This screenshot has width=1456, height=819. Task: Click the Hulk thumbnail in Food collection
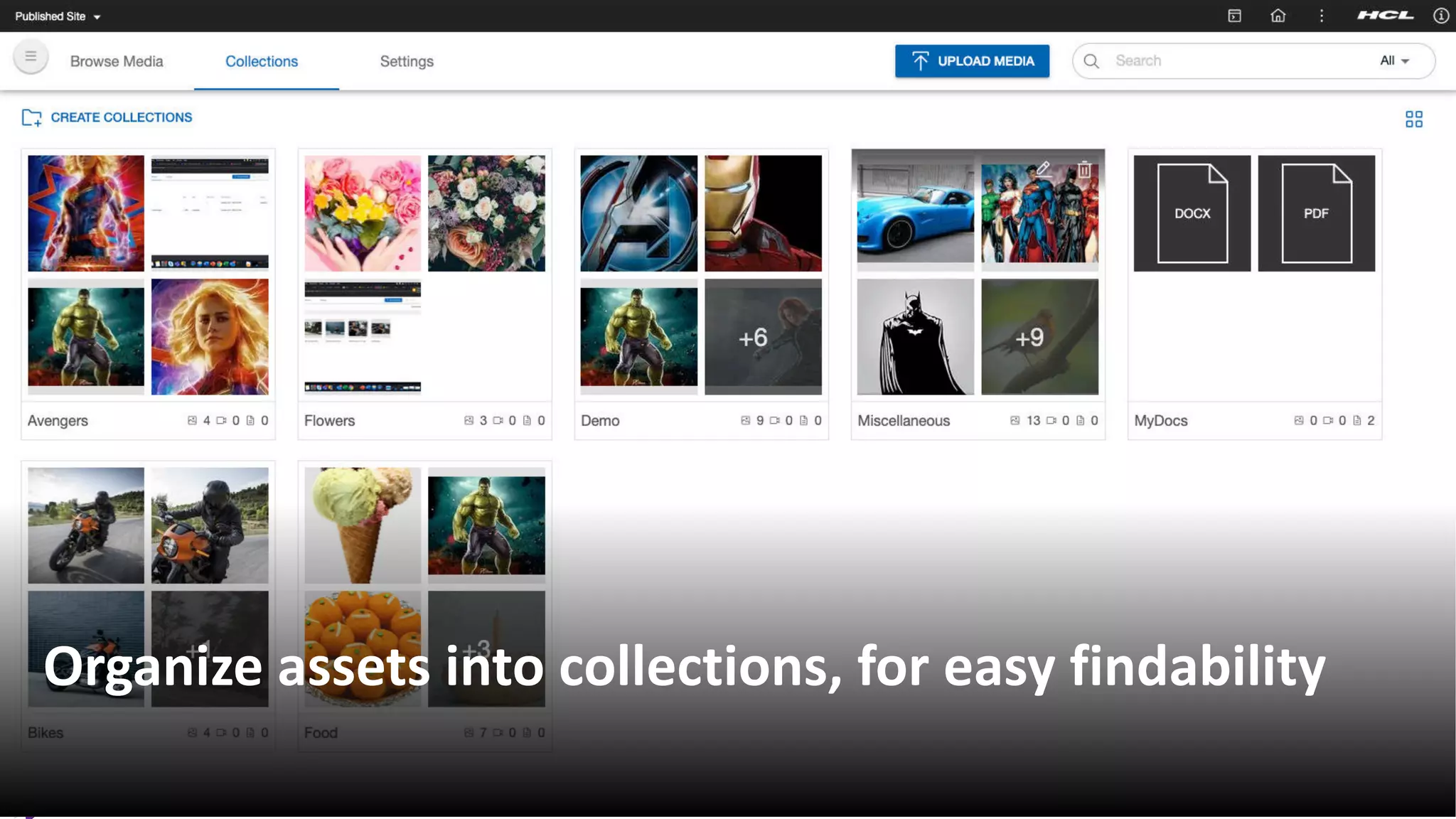click(486, 525)
